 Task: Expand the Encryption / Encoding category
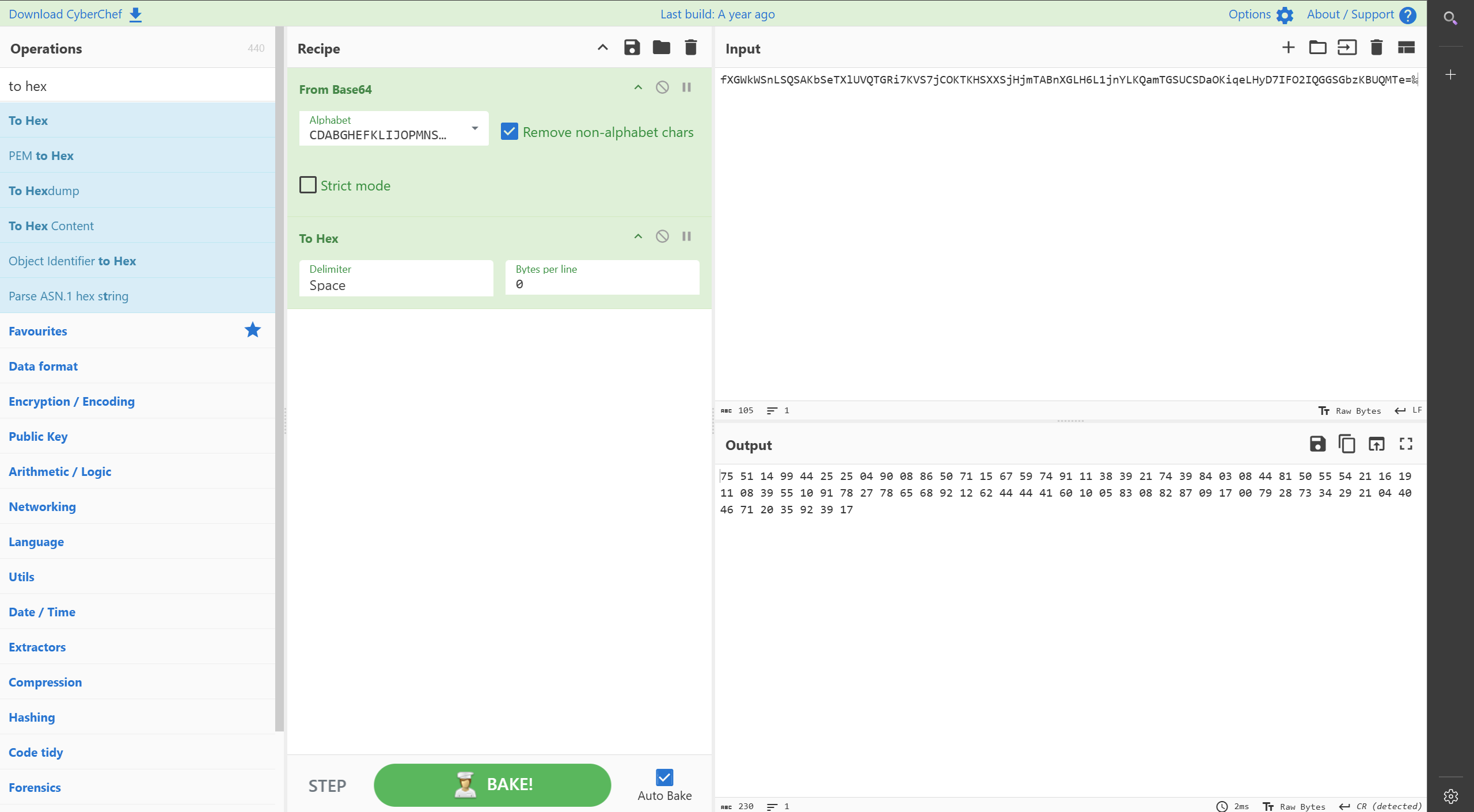click(71, 401)
